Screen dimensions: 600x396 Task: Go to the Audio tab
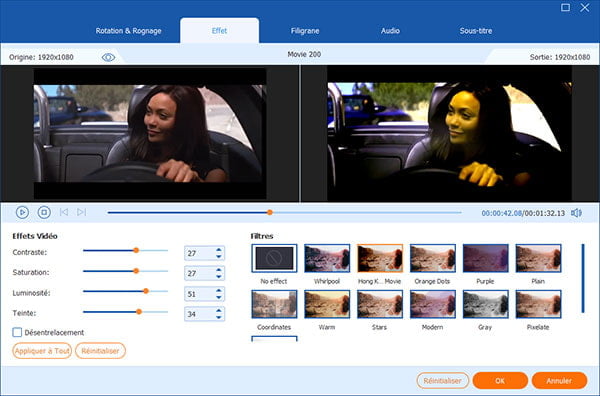point(390,31)
